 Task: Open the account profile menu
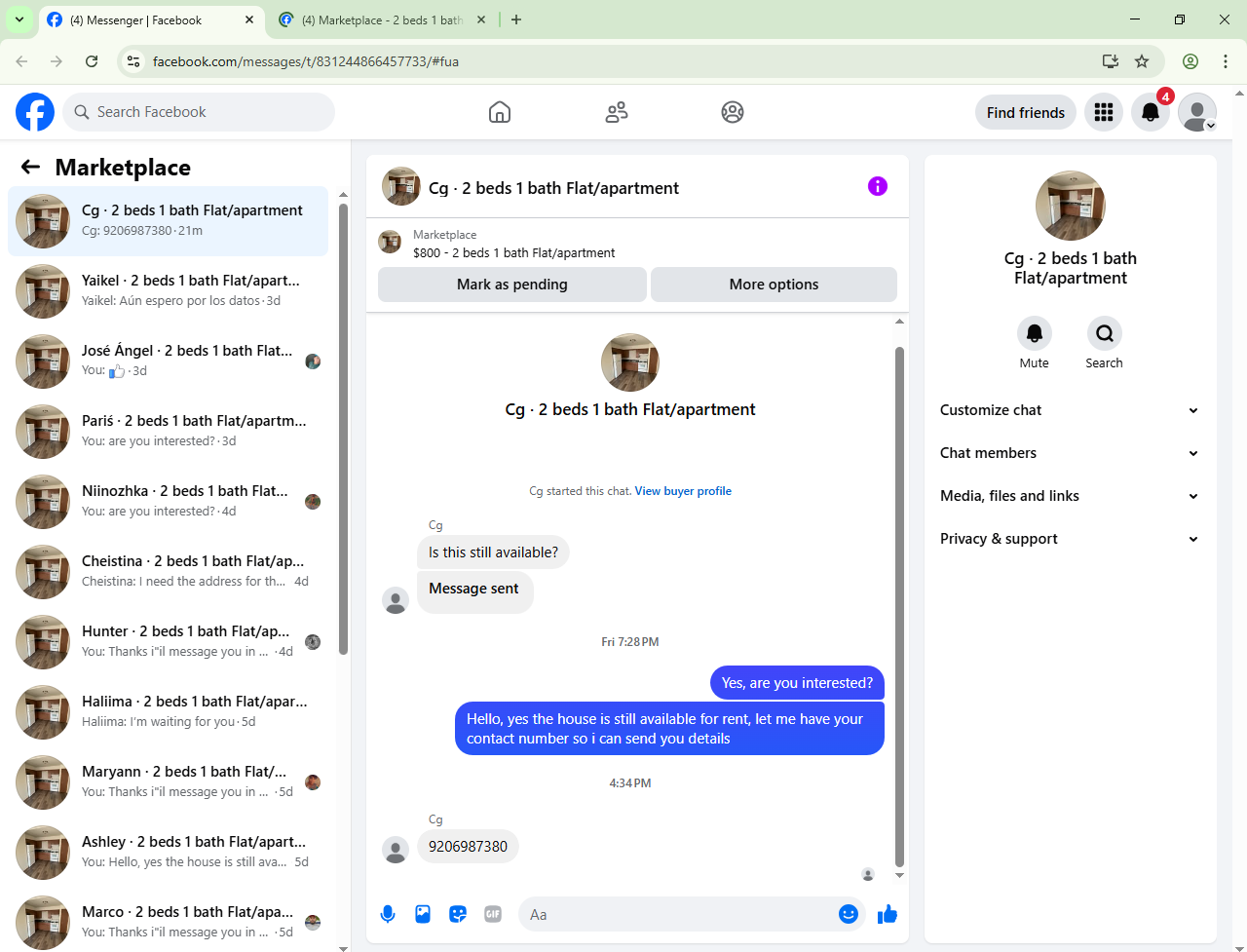tap(1197, 112)
